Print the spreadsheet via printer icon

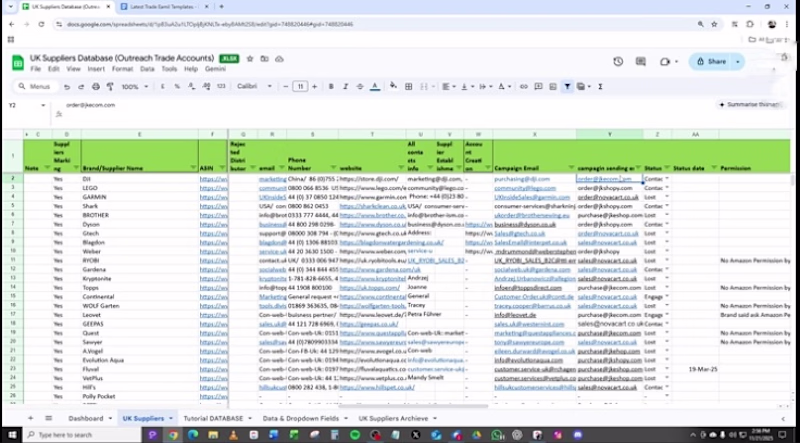coord(95,87)
